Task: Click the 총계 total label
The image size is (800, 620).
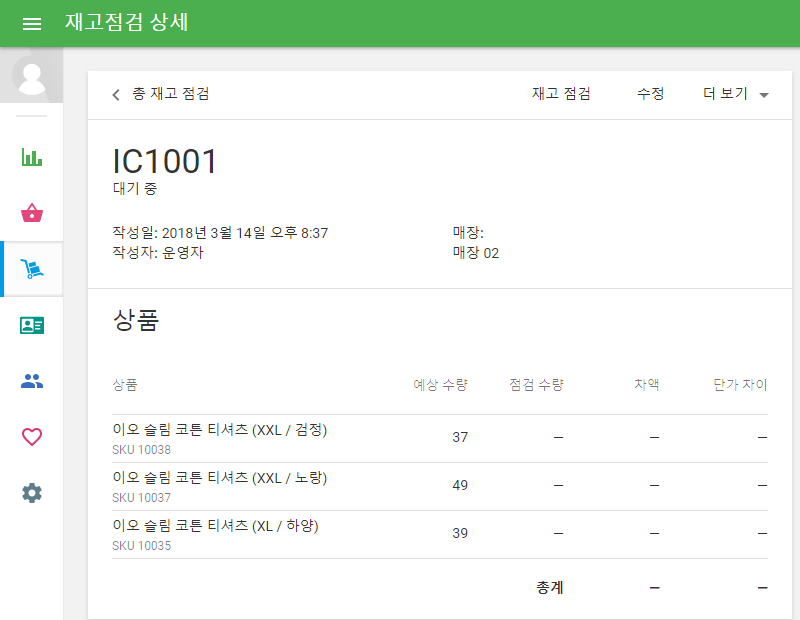Action: [x=549, y=588]
